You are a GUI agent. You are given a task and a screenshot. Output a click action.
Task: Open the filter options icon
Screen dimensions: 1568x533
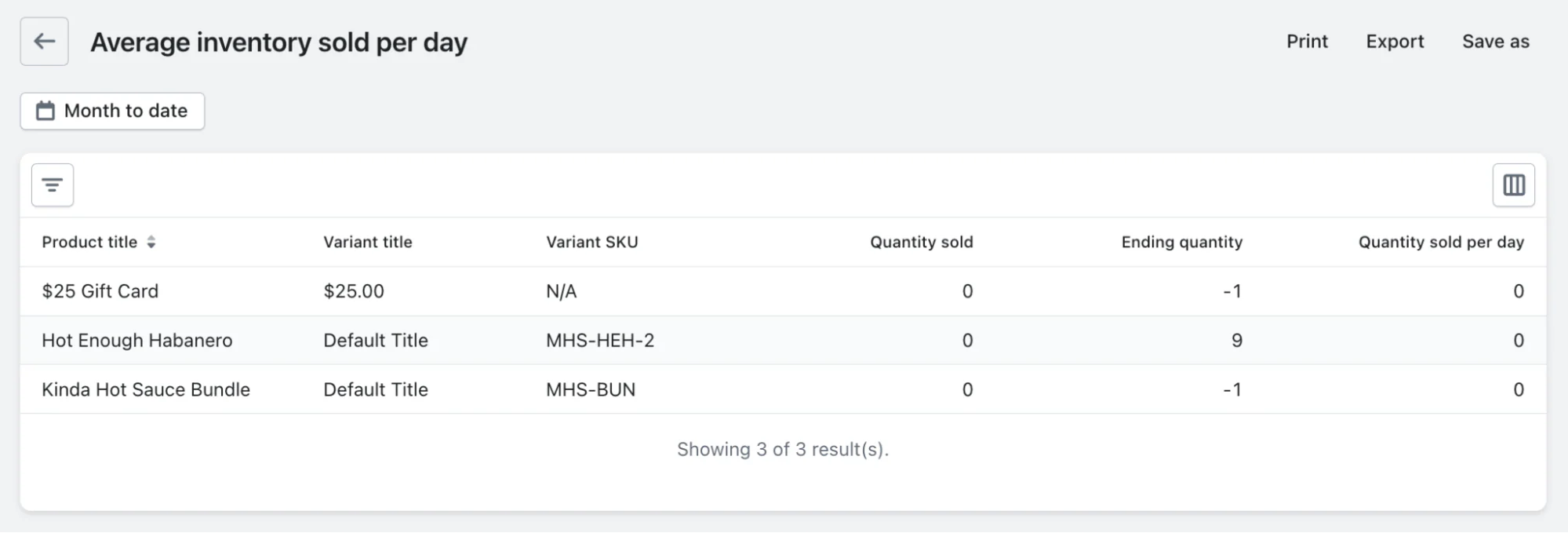pos(53,185)
